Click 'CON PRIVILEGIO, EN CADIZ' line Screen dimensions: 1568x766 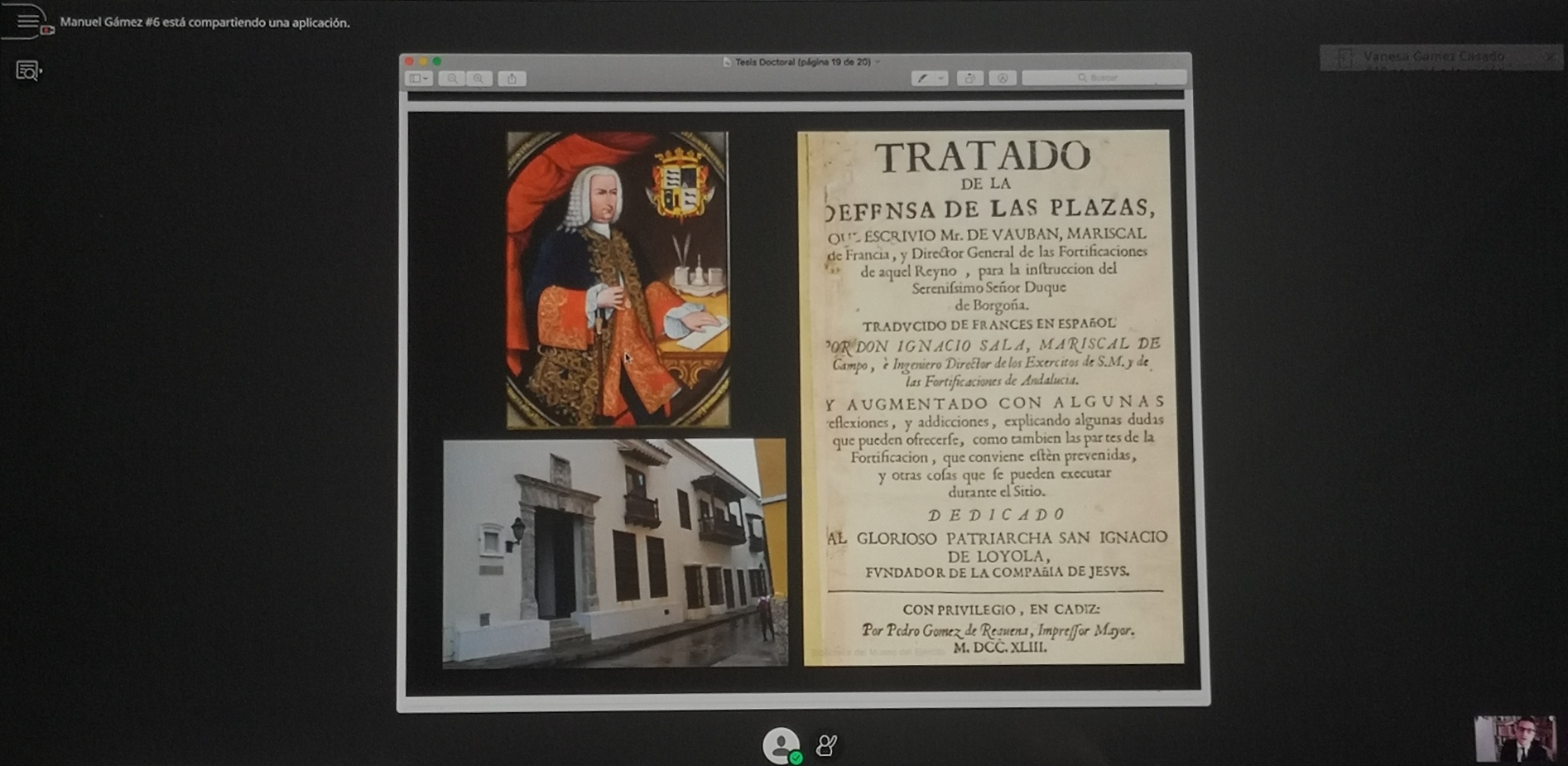[1001, 609]
